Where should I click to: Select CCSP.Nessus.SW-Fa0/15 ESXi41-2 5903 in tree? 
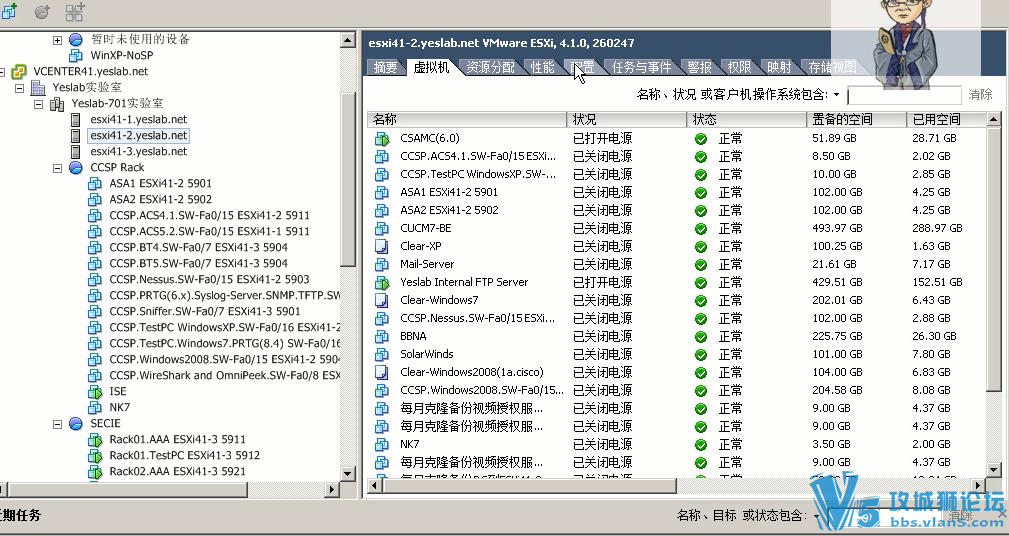coord(209,279)
